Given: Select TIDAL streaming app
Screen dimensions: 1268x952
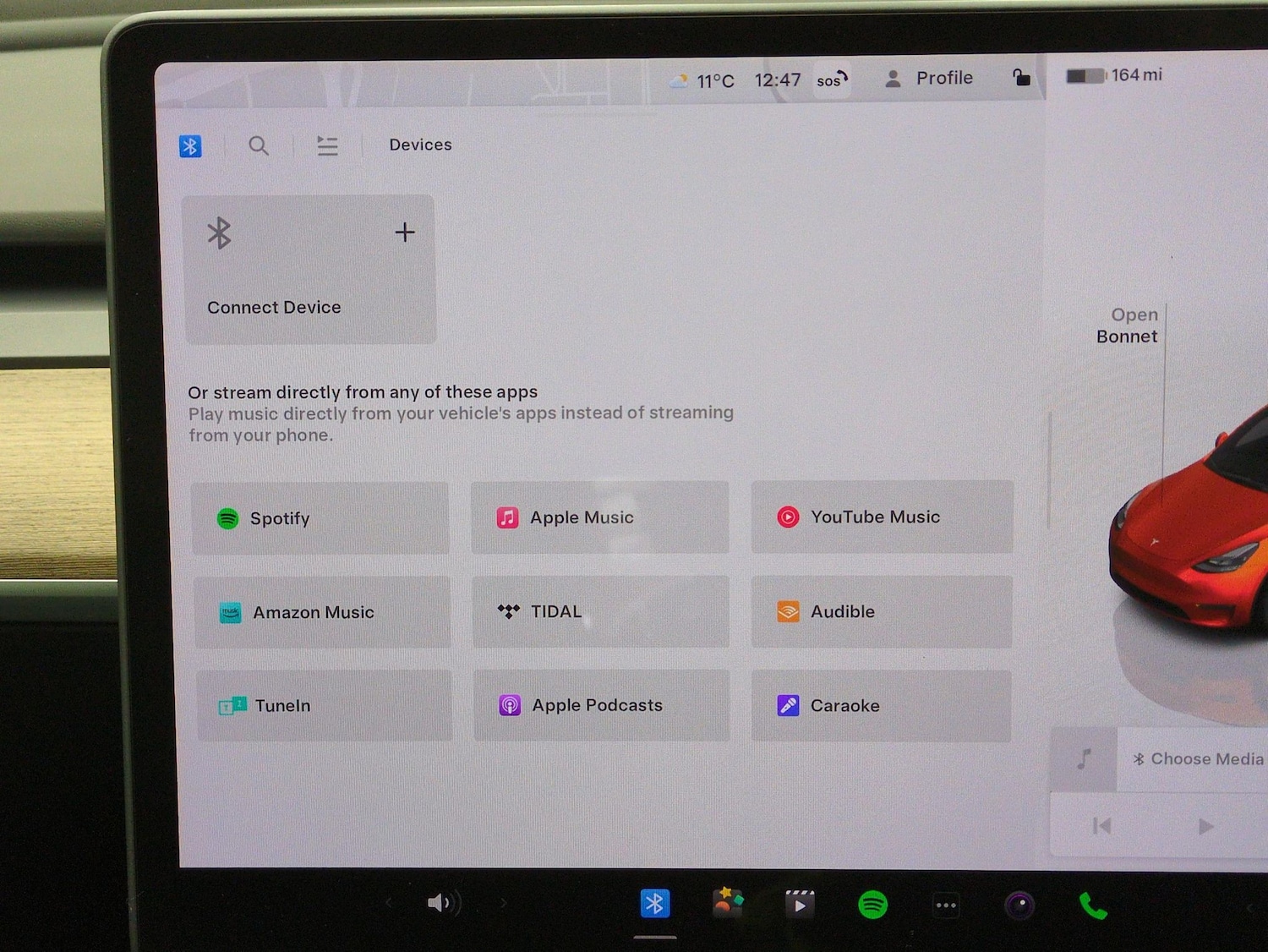Looking at the screenshot, I should click(600, 611).
